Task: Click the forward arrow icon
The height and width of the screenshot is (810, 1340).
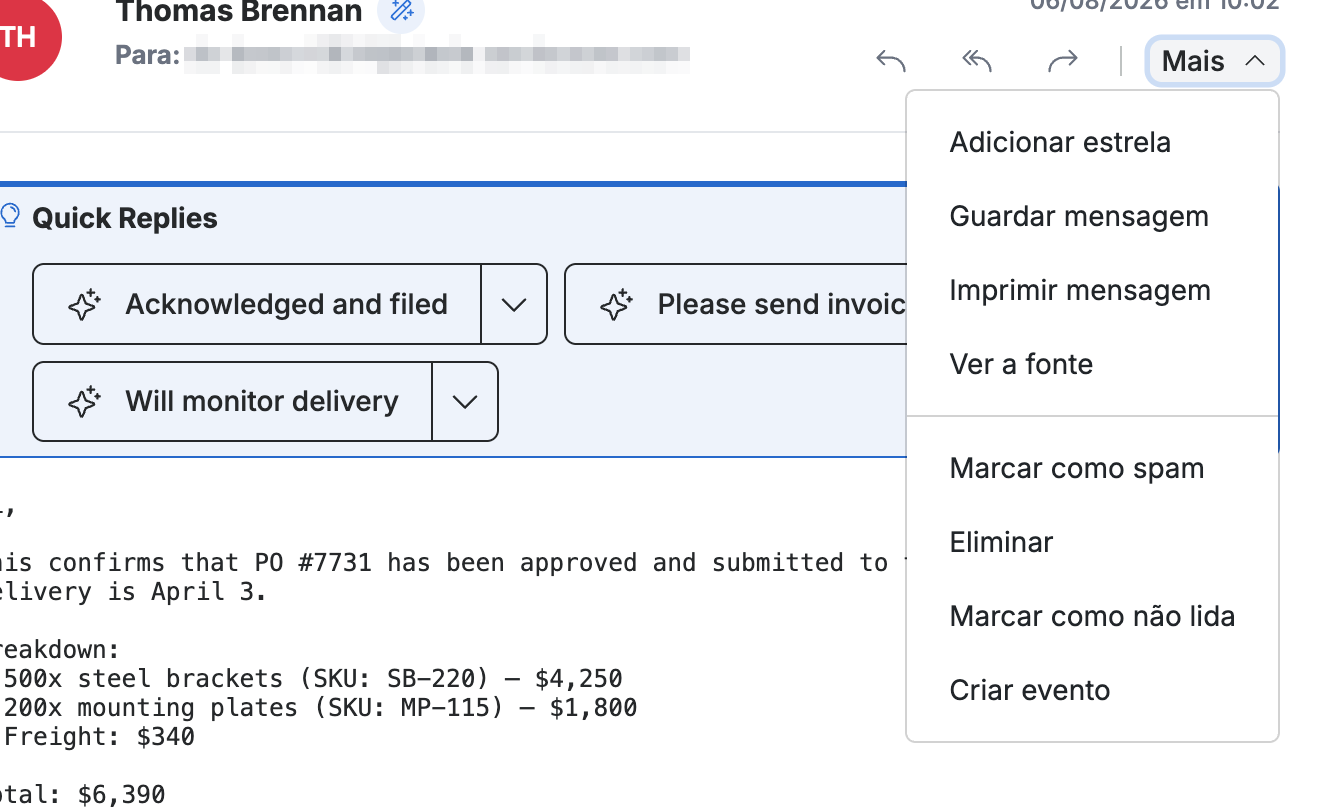Action: click(x=1062, y=61)
